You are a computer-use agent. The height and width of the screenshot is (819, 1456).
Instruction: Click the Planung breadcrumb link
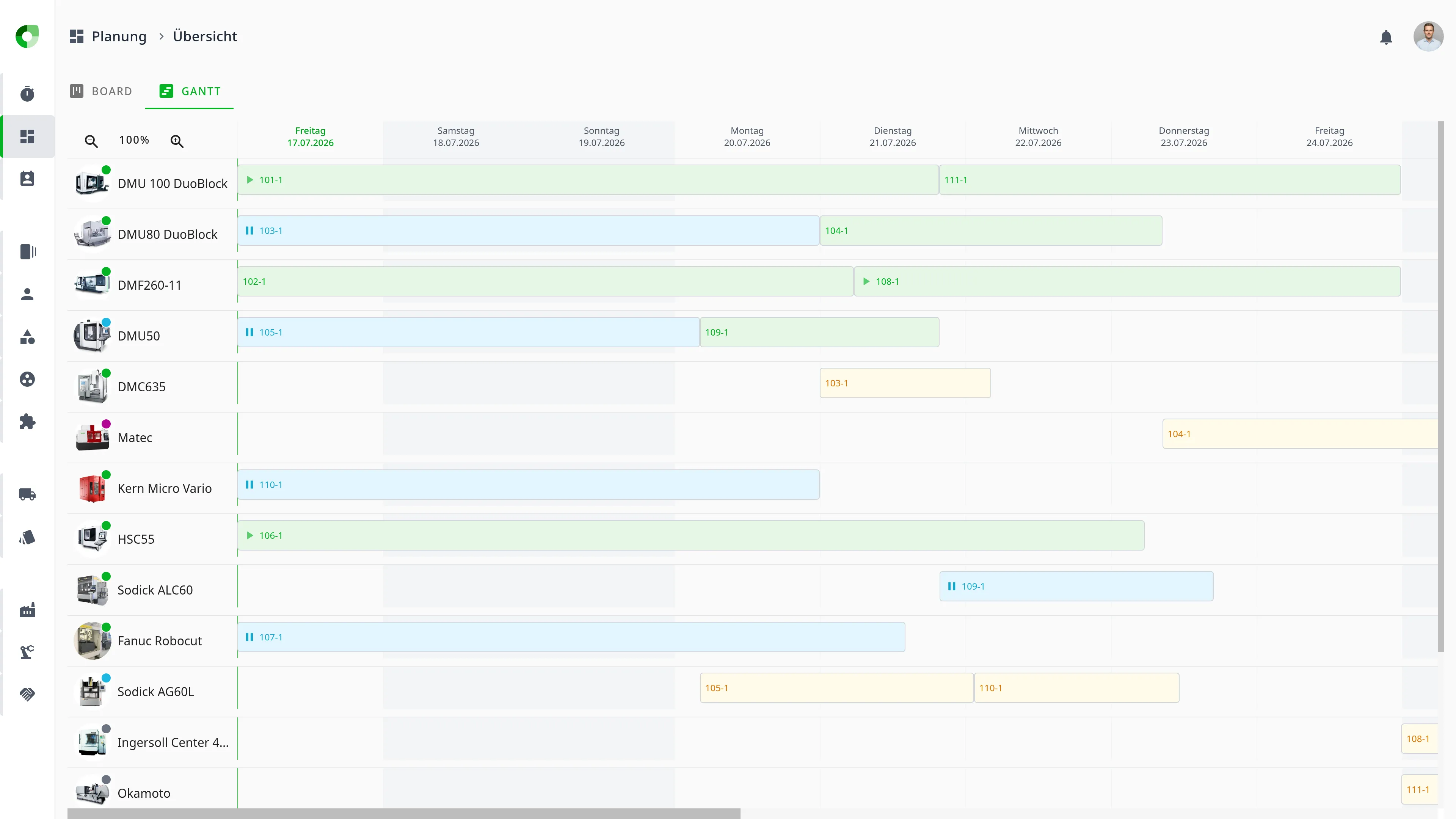click(119, 36)
